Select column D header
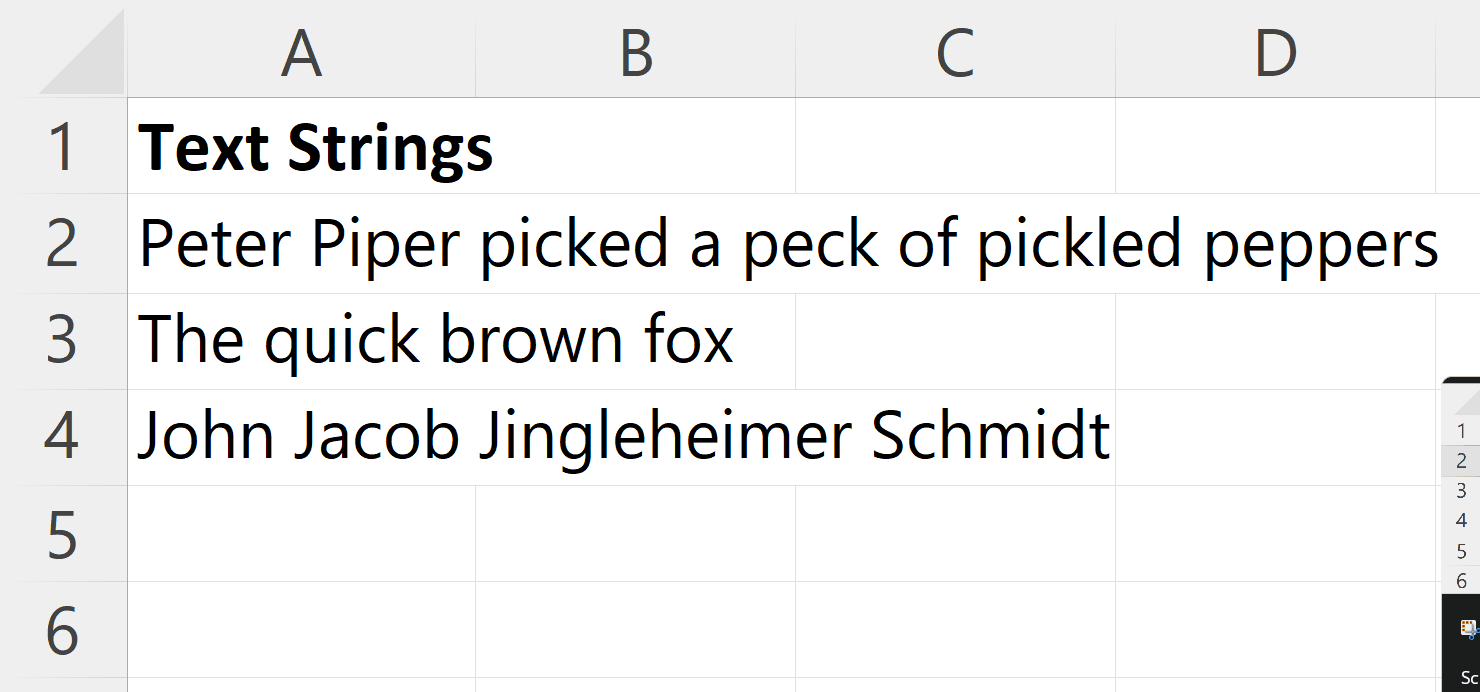1480x692 pixels. pyautogui.click(x=1275, y=54)
